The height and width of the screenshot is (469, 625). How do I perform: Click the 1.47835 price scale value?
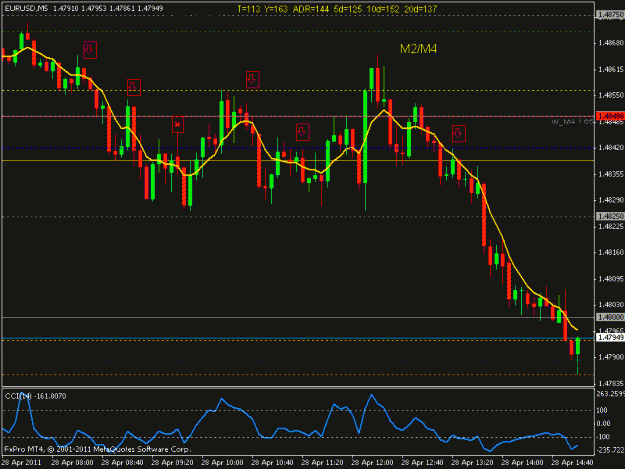[x=610, y=383]
